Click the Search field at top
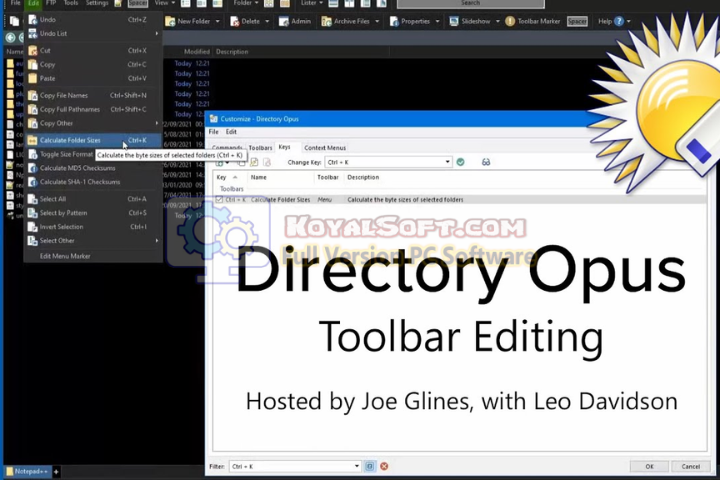The height and width of the screenshot is (480, 720). (x=471, y=4)
